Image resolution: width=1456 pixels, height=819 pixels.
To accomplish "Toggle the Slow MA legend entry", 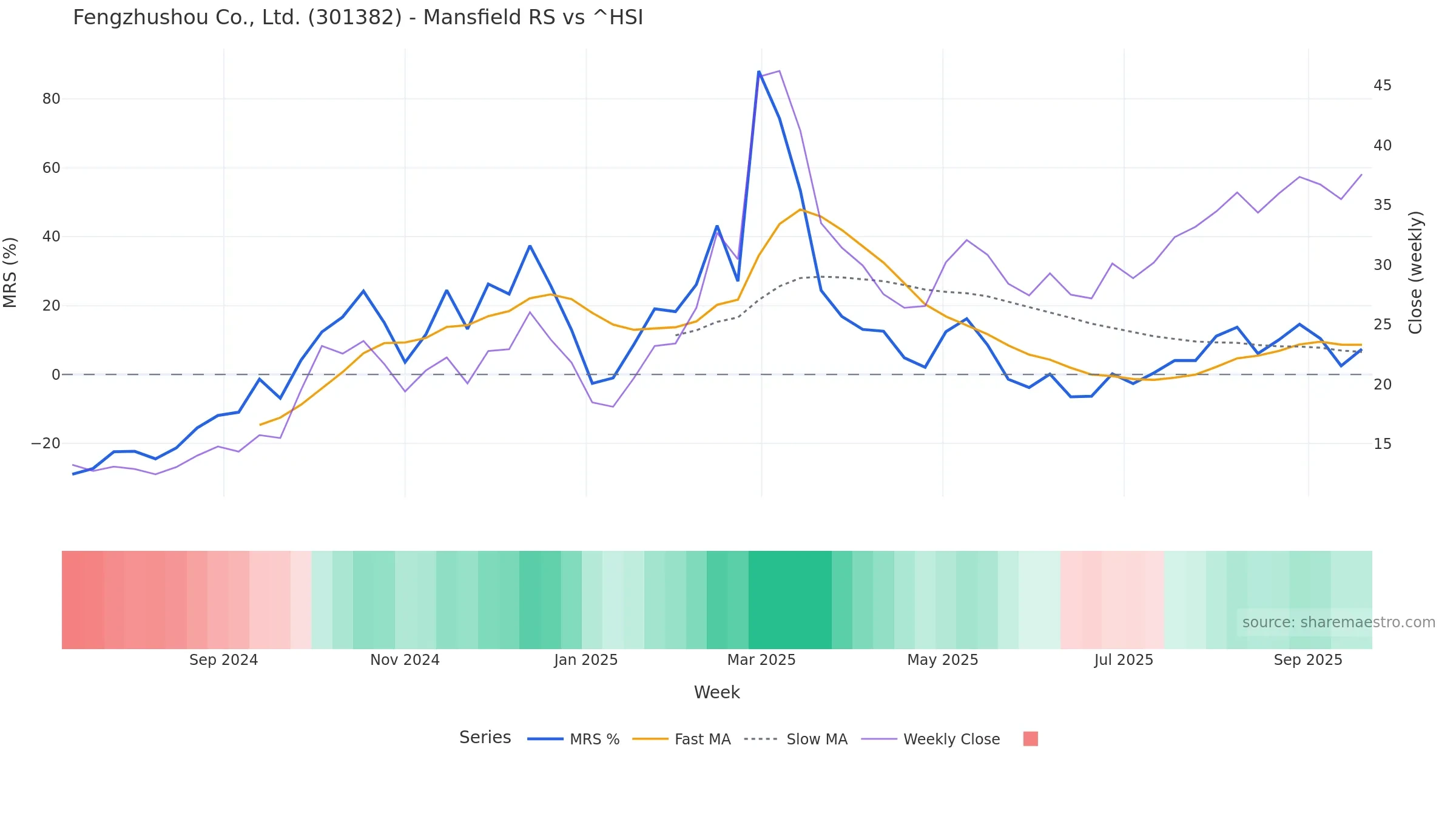I will tap(795, 739).
